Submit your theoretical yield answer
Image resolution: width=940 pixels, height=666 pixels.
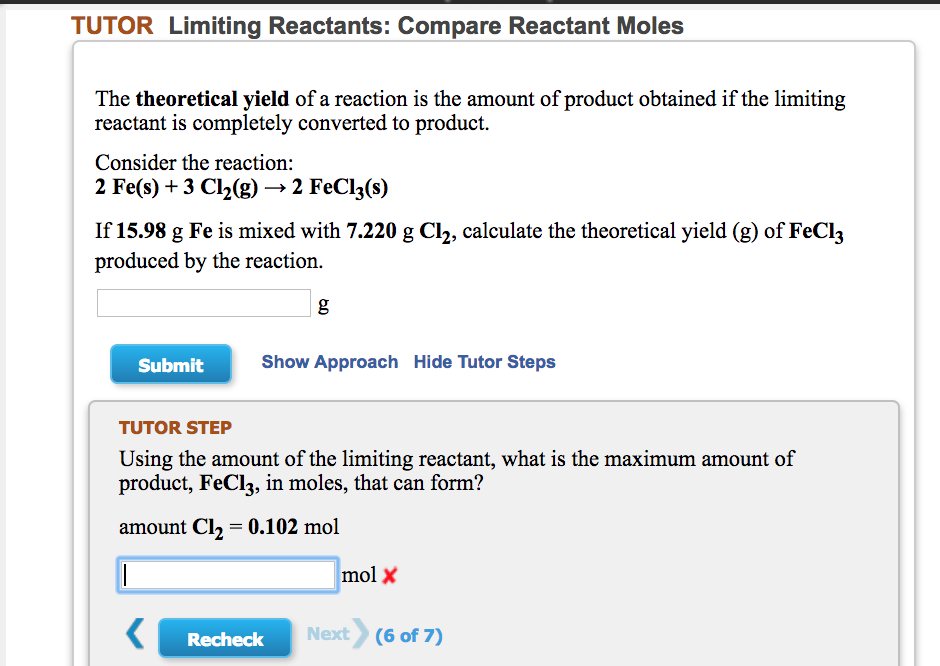pyautogui.click(x=170, y=364)
